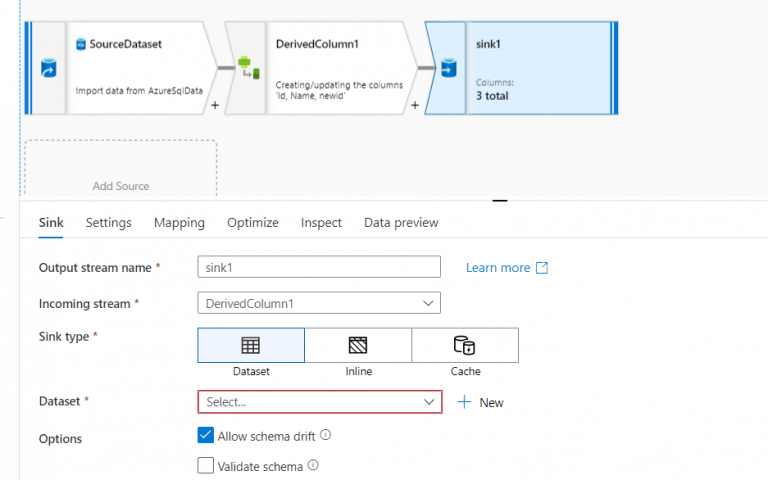This screenshot has width=768, height=480.
Task: Click the Output stream name field
Action: click(319, 267)
